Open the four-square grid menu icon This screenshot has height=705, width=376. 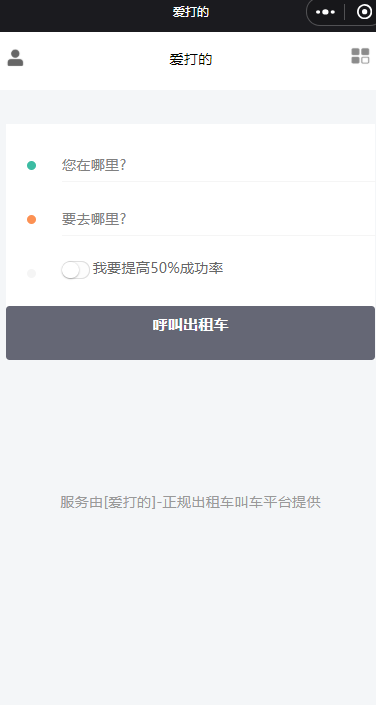[x=360, y=56]
